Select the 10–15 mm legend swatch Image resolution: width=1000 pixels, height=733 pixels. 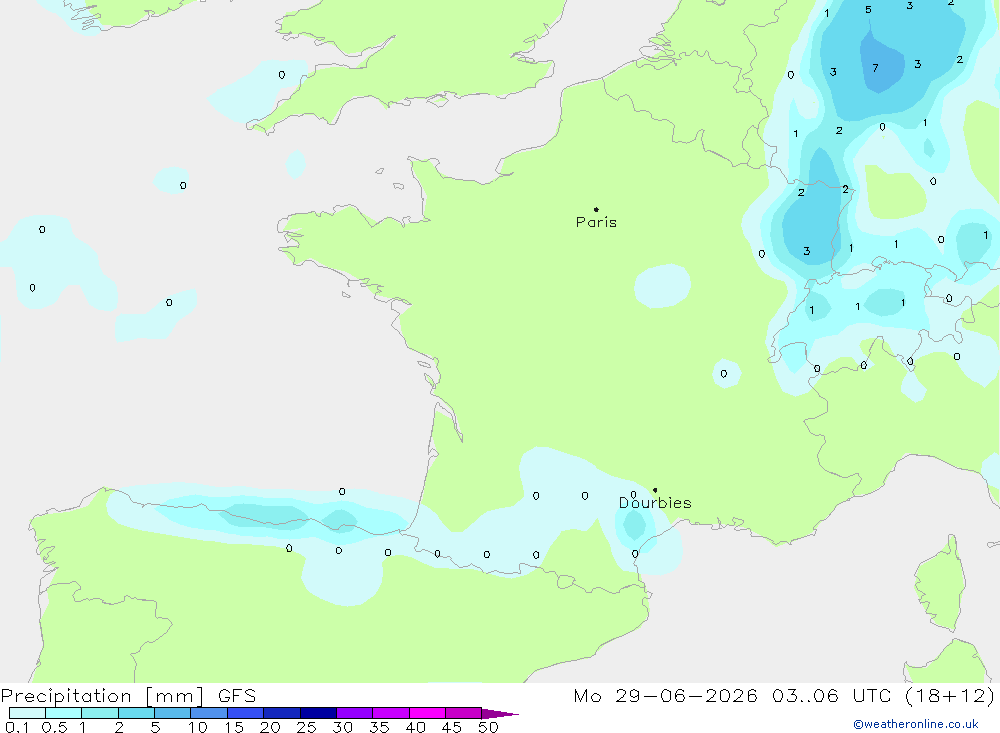[209, 713]
